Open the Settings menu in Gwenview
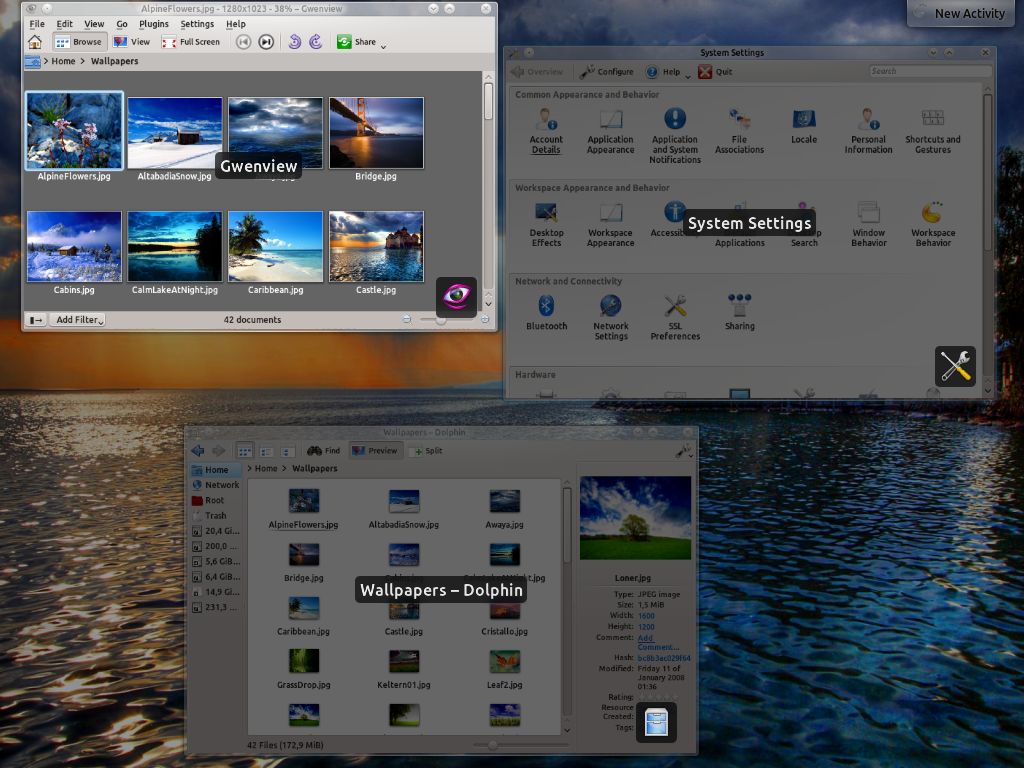The image size is (1024, 768). 197,24
